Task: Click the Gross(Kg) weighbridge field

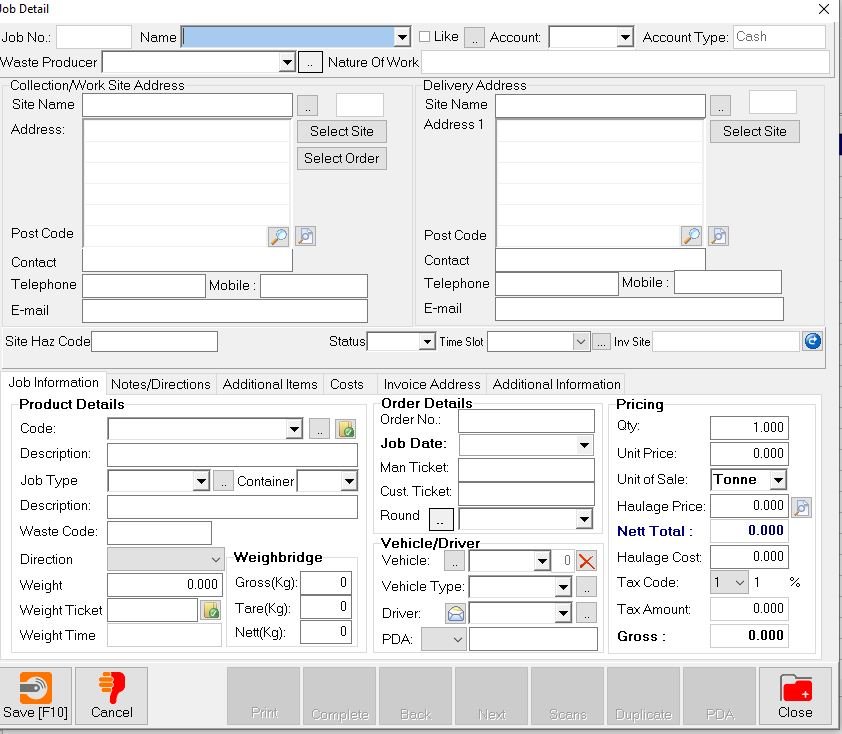Action: click(x=325, y=583)
